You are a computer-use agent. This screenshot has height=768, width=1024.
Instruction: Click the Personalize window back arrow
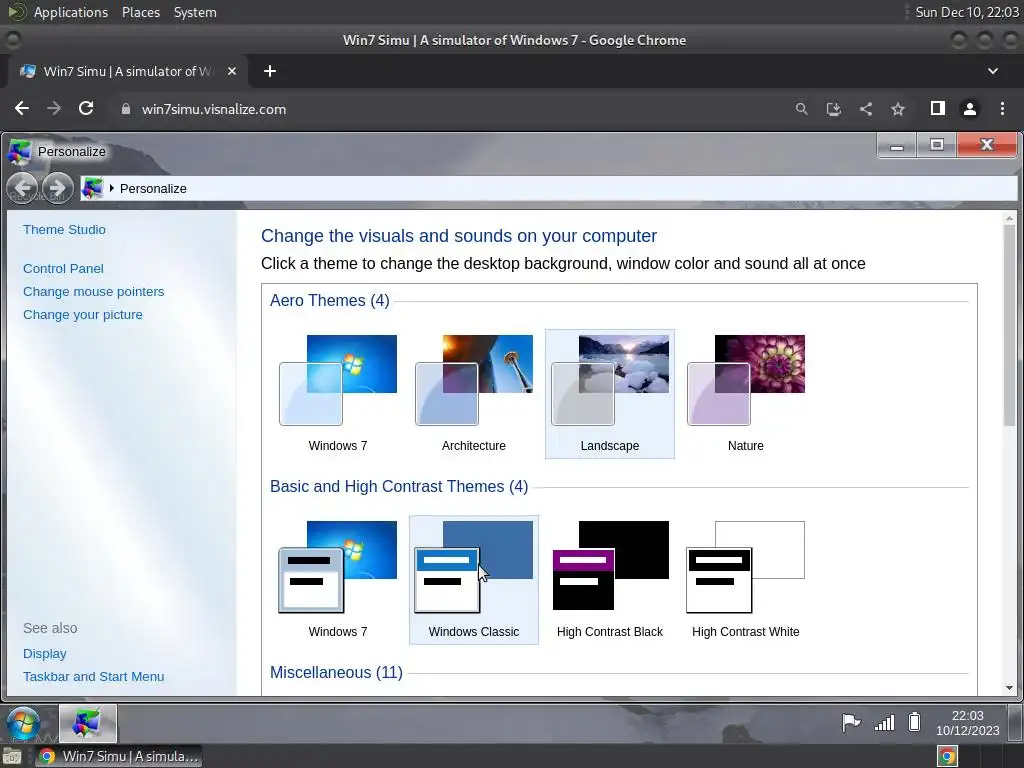coord(23,189)
